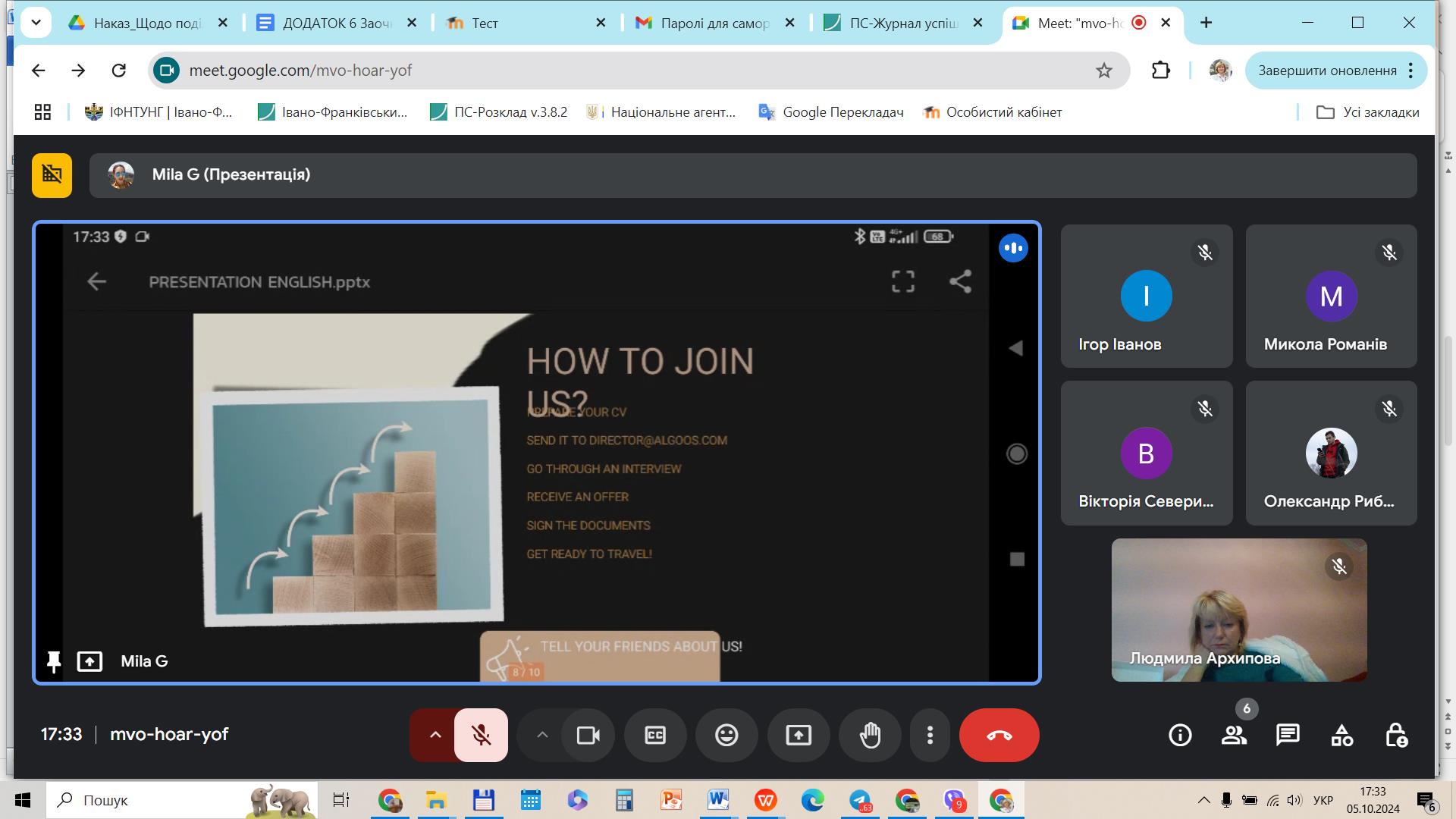
Task: Toggle closed captions
Action: (655, 735)
